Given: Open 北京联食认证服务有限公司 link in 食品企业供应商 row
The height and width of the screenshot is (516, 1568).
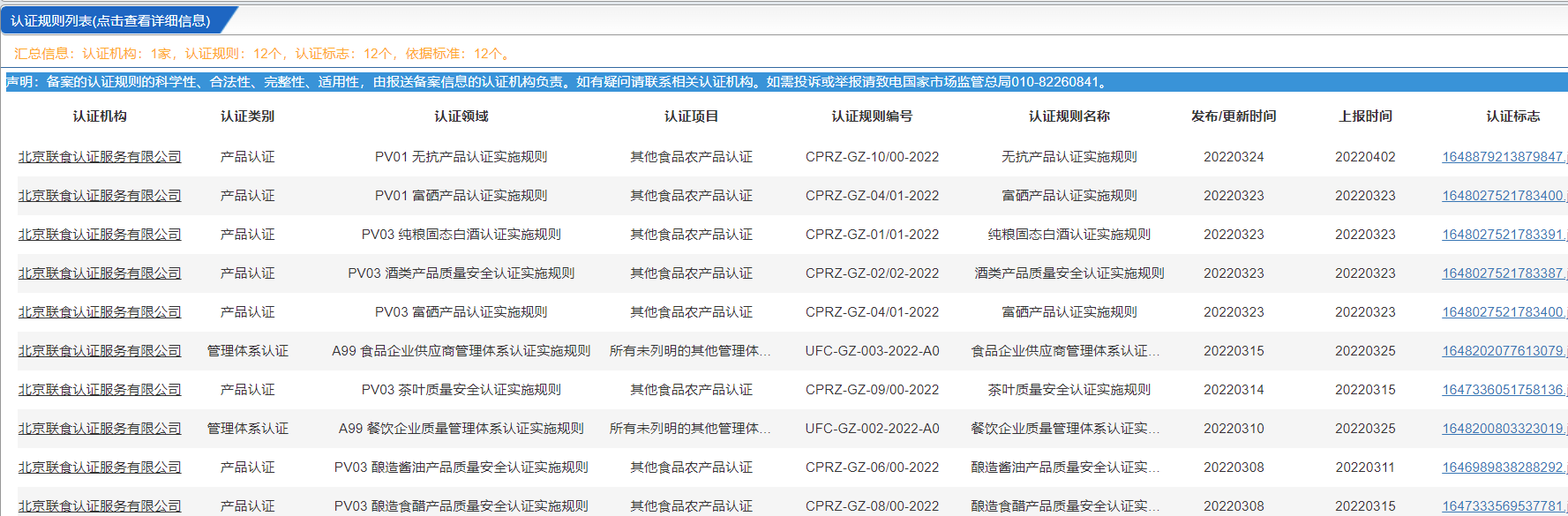Looking at the screenshot, I should pyautogui.click(x=100, y=351).
